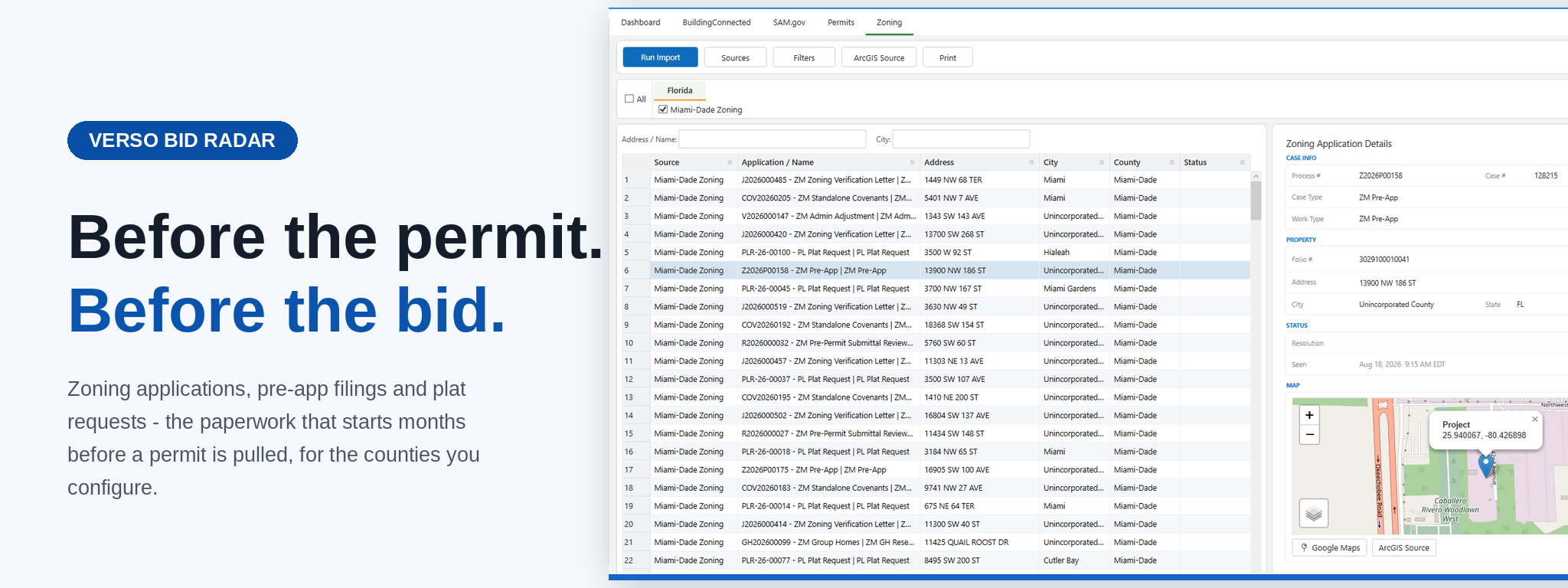This screenshot has width=1568, height=588.
Task: Select row R2026000032 Pre-Permit Submittal Review
Action: tap(936, 343)
